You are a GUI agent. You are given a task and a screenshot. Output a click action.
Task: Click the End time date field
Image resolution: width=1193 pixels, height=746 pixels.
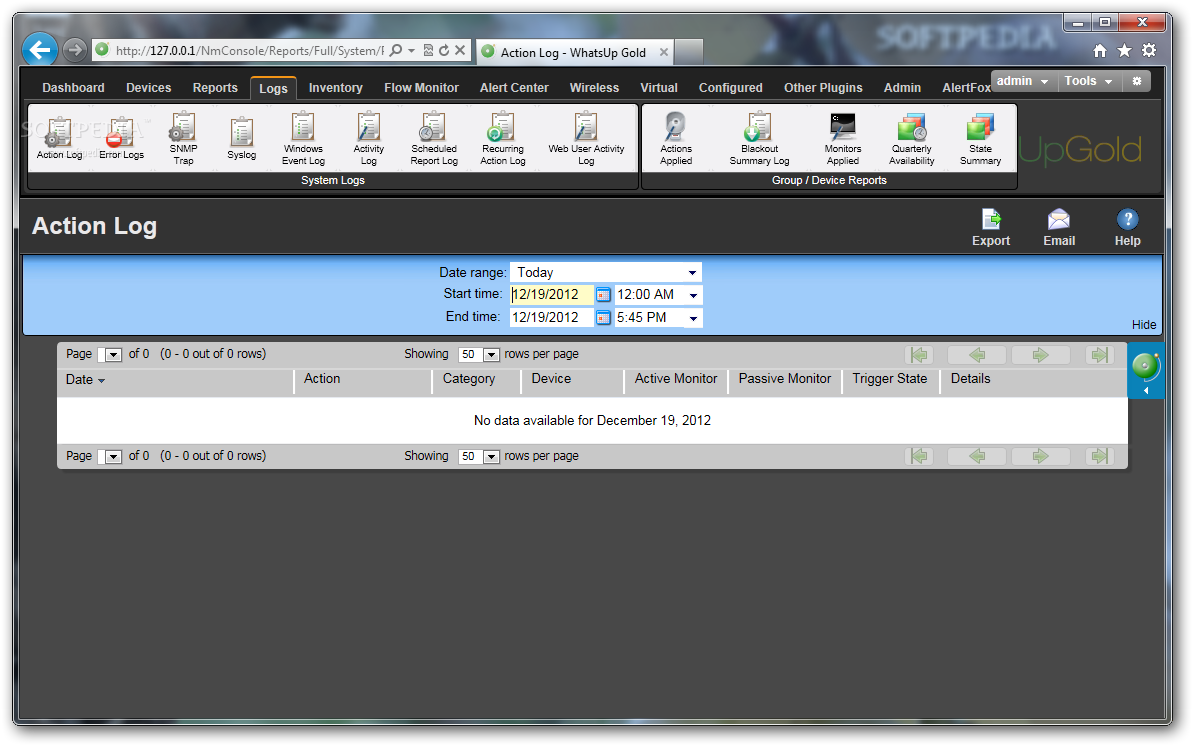(551, 317)
